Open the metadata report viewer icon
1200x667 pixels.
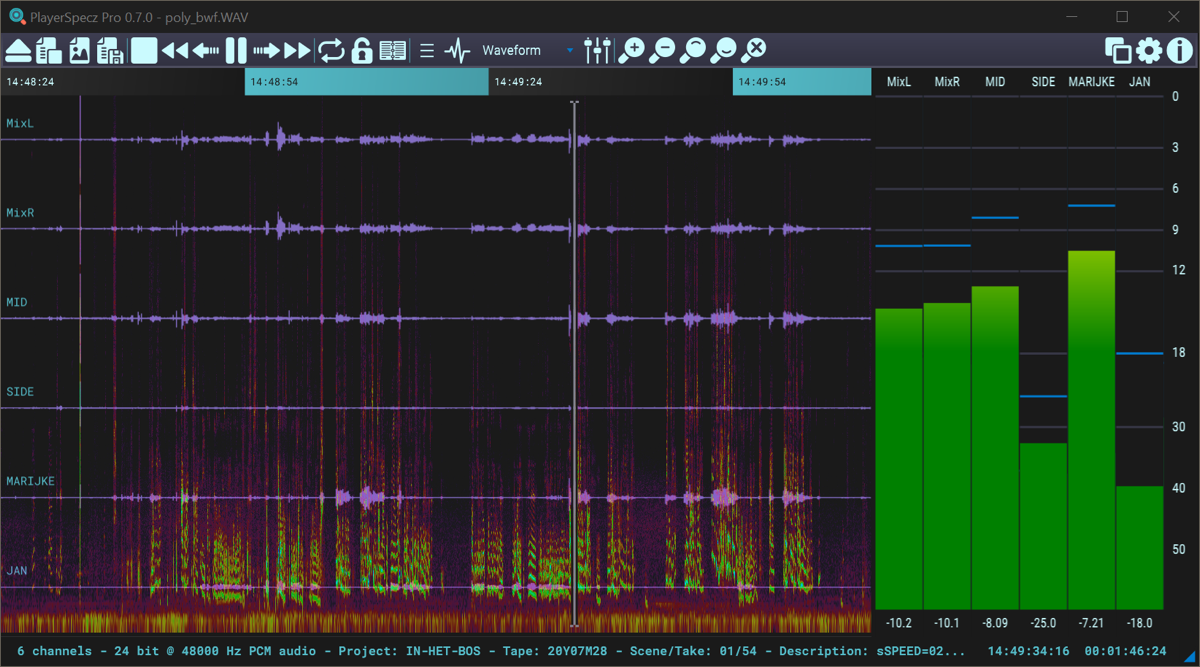[x=393, y=50]
